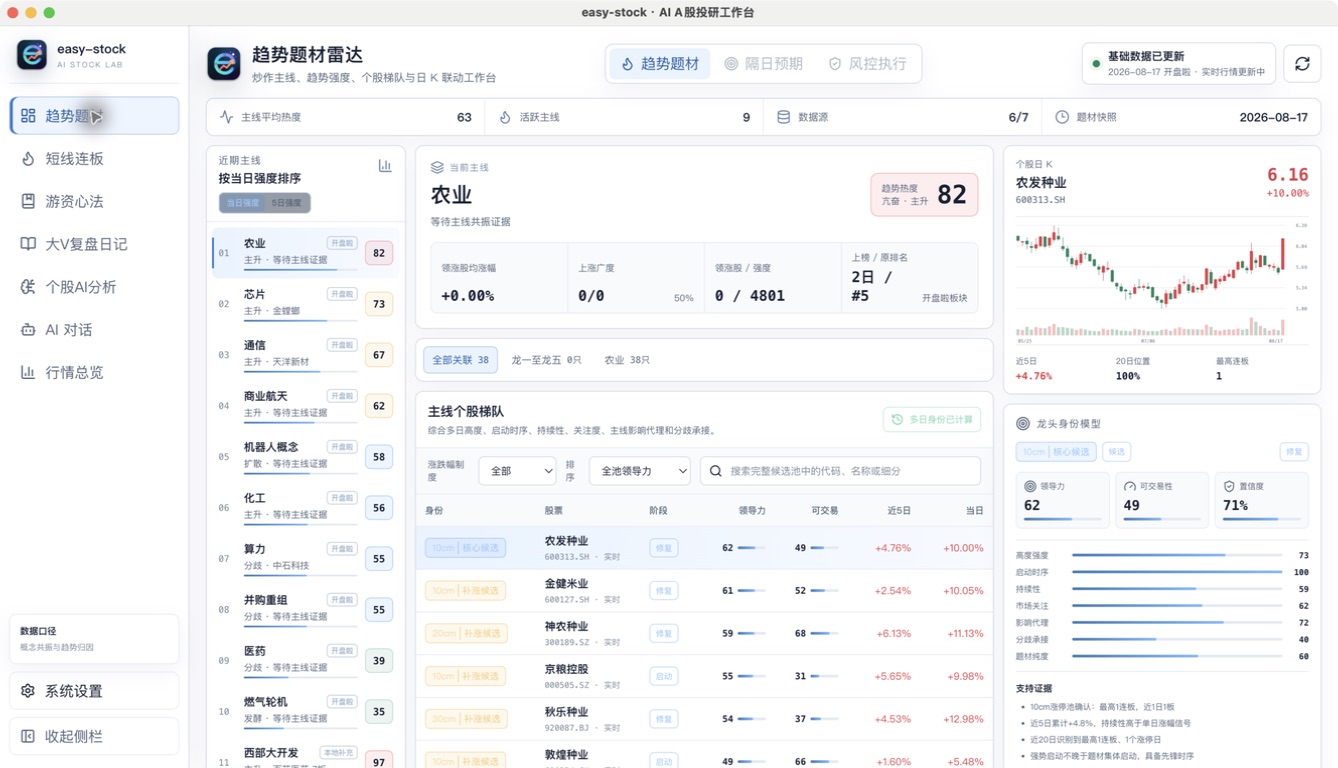Switch to the 趋势题材 tab
1338x768 pixels.
point(660,64)
